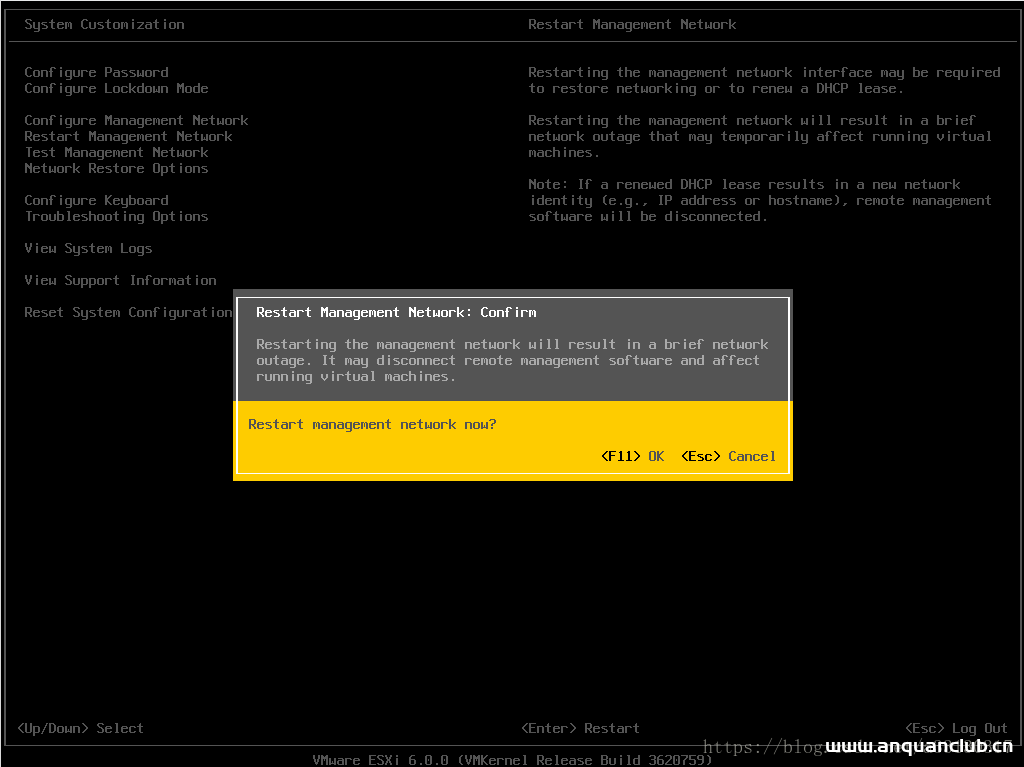Click the "Restart management network now?" prompt

click(x=376, y=424)
